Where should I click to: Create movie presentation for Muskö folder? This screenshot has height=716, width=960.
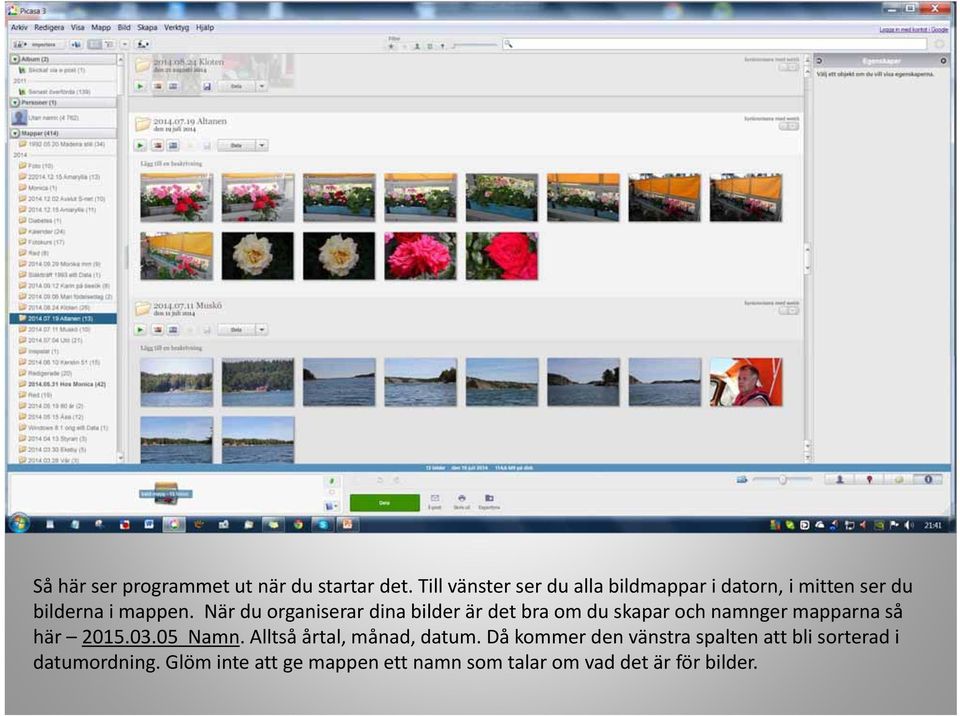(173, 330)
